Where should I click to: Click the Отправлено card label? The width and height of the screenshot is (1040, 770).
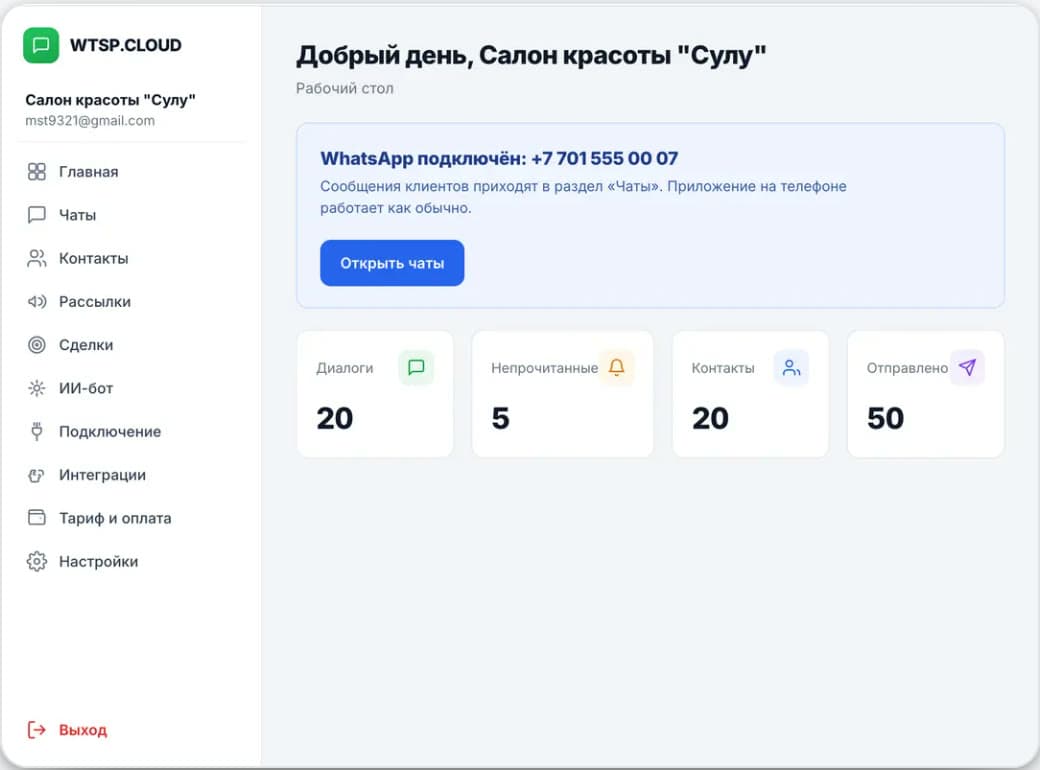tap(907, 368)
